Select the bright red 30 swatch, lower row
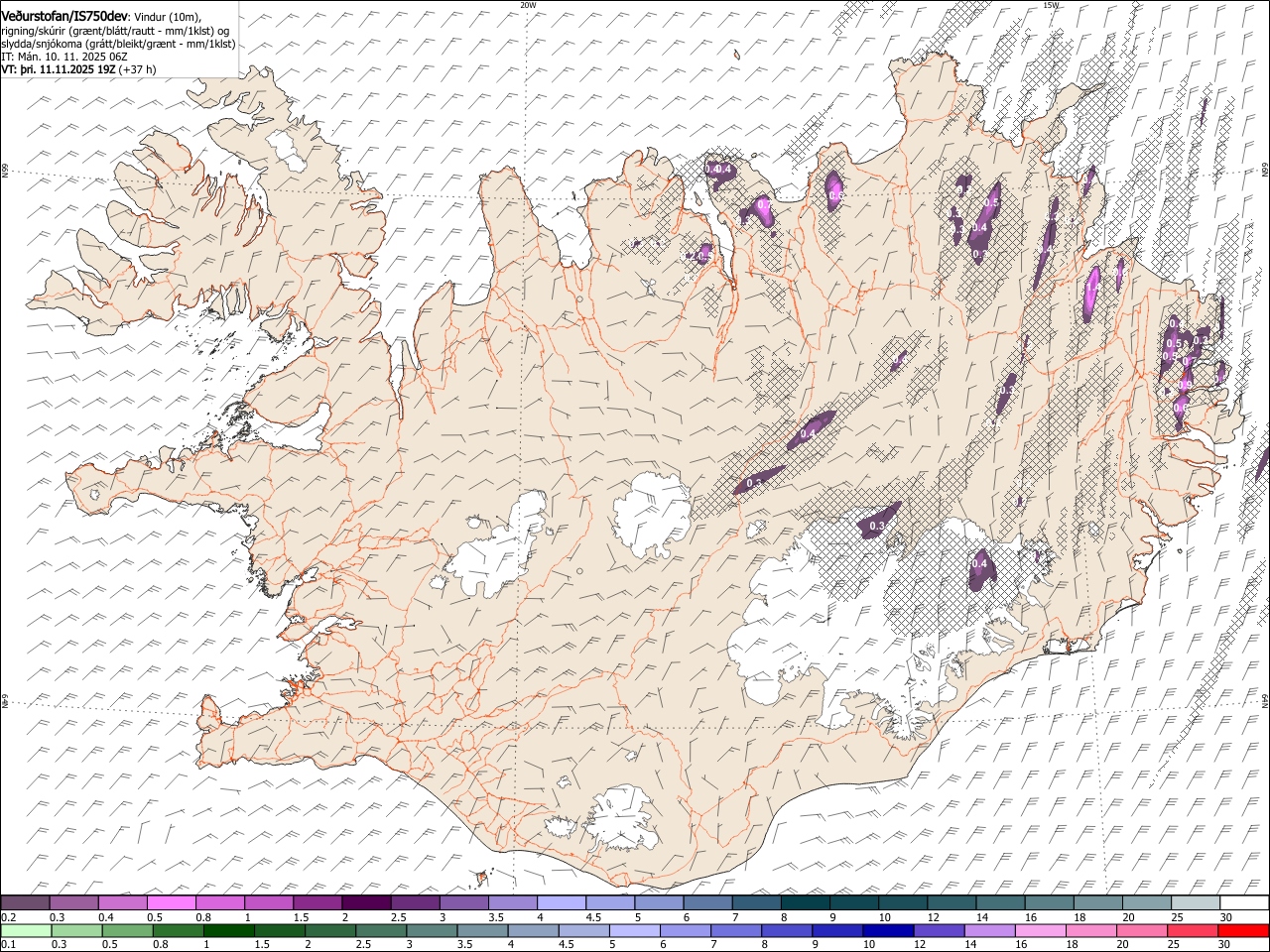 click(1242, 930)
